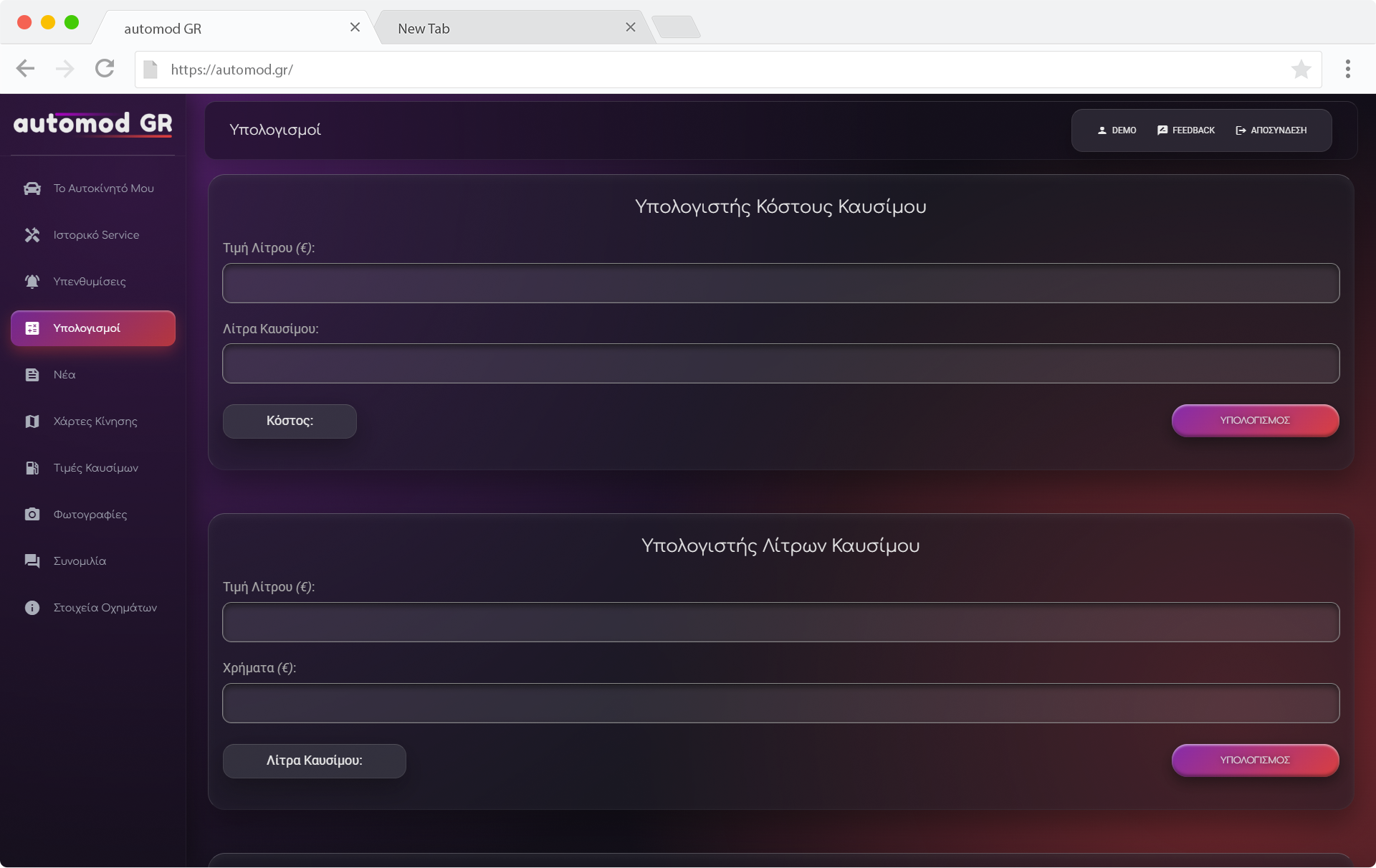Bookmark the page with the star icon
This screenshot has width=1376, height=868.
pyautogui.click(x=1301, y=70)
